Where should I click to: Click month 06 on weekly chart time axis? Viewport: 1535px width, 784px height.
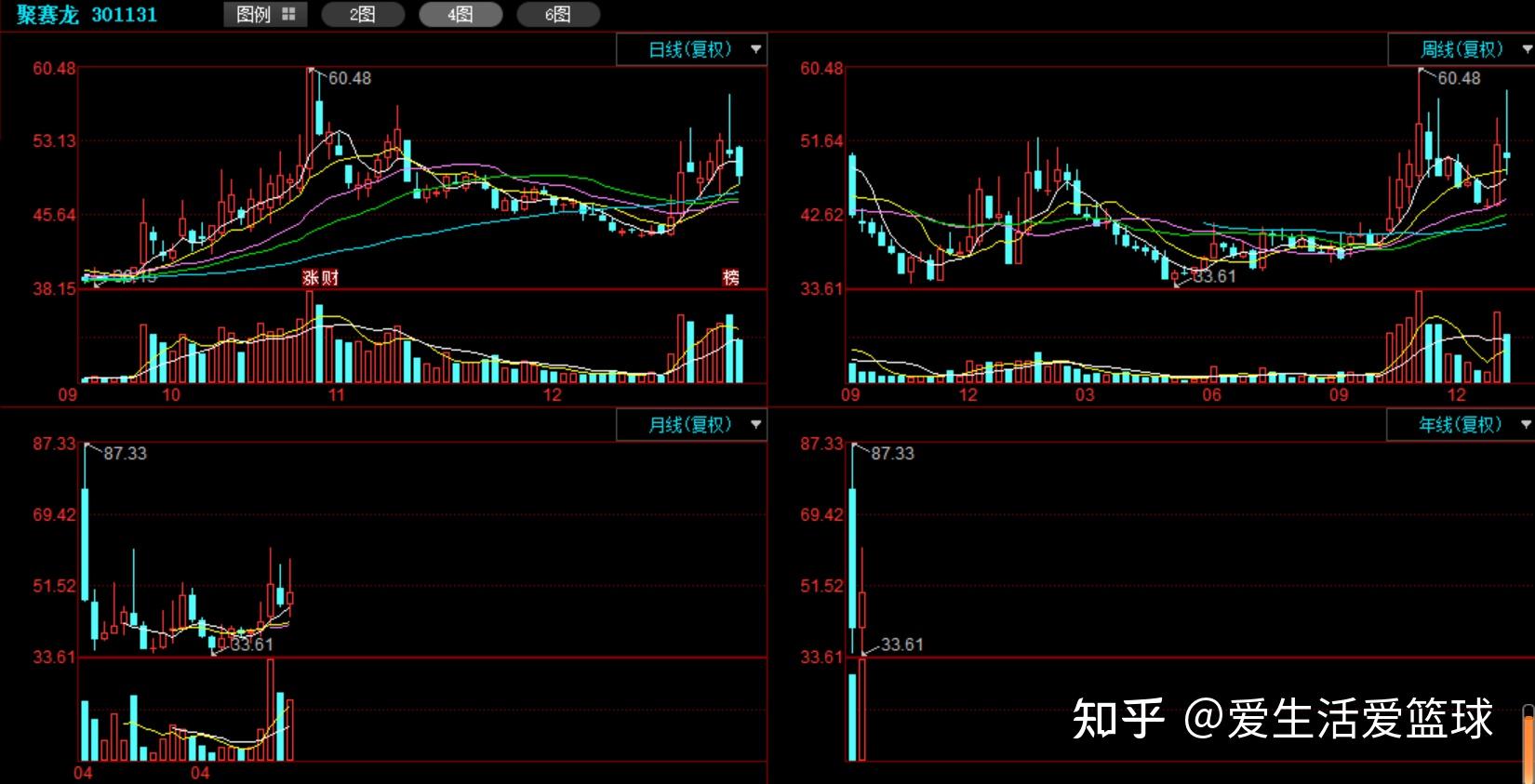(1211, 394)
